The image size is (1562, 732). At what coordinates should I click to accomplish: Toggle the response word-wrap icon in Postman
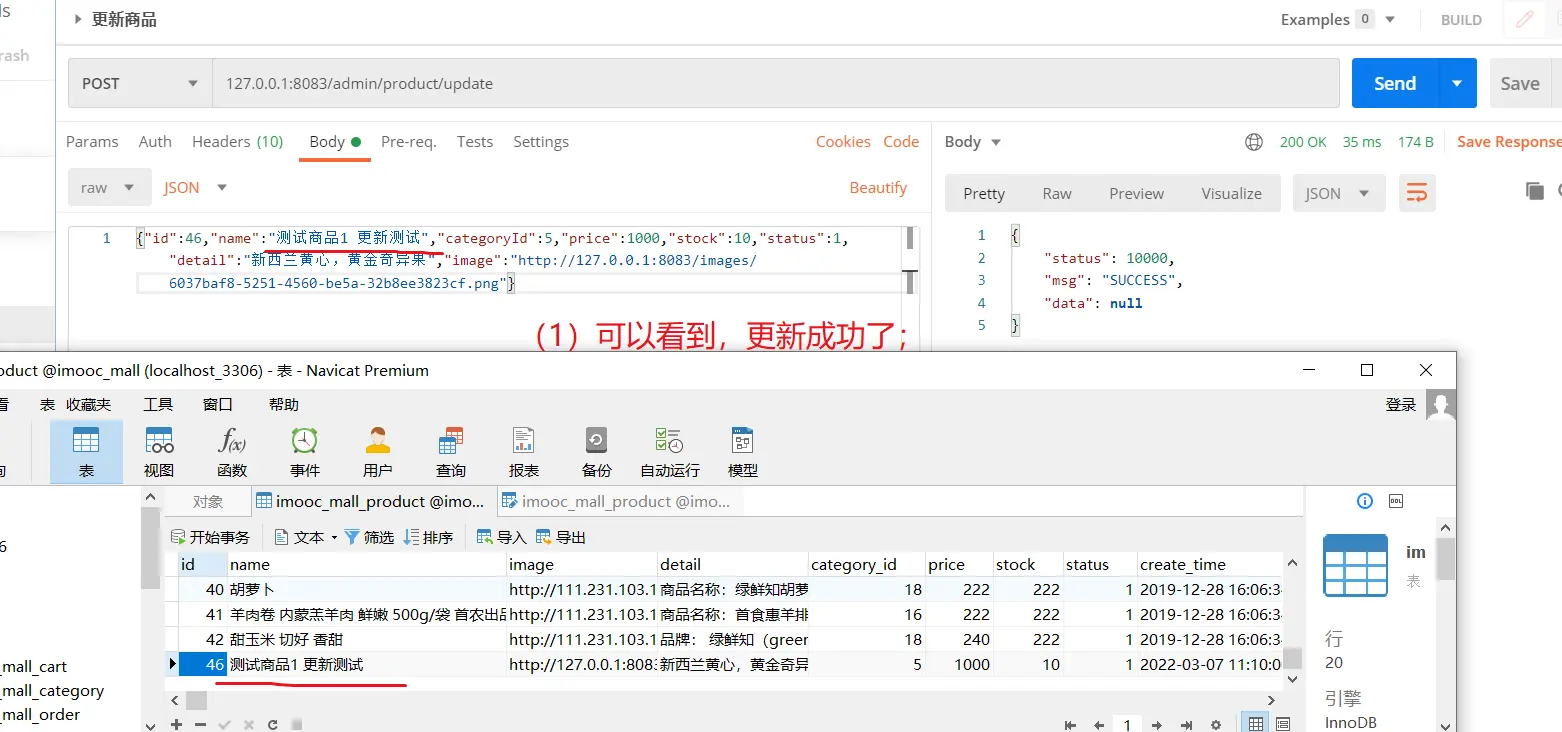click(x=1416, y=193)
